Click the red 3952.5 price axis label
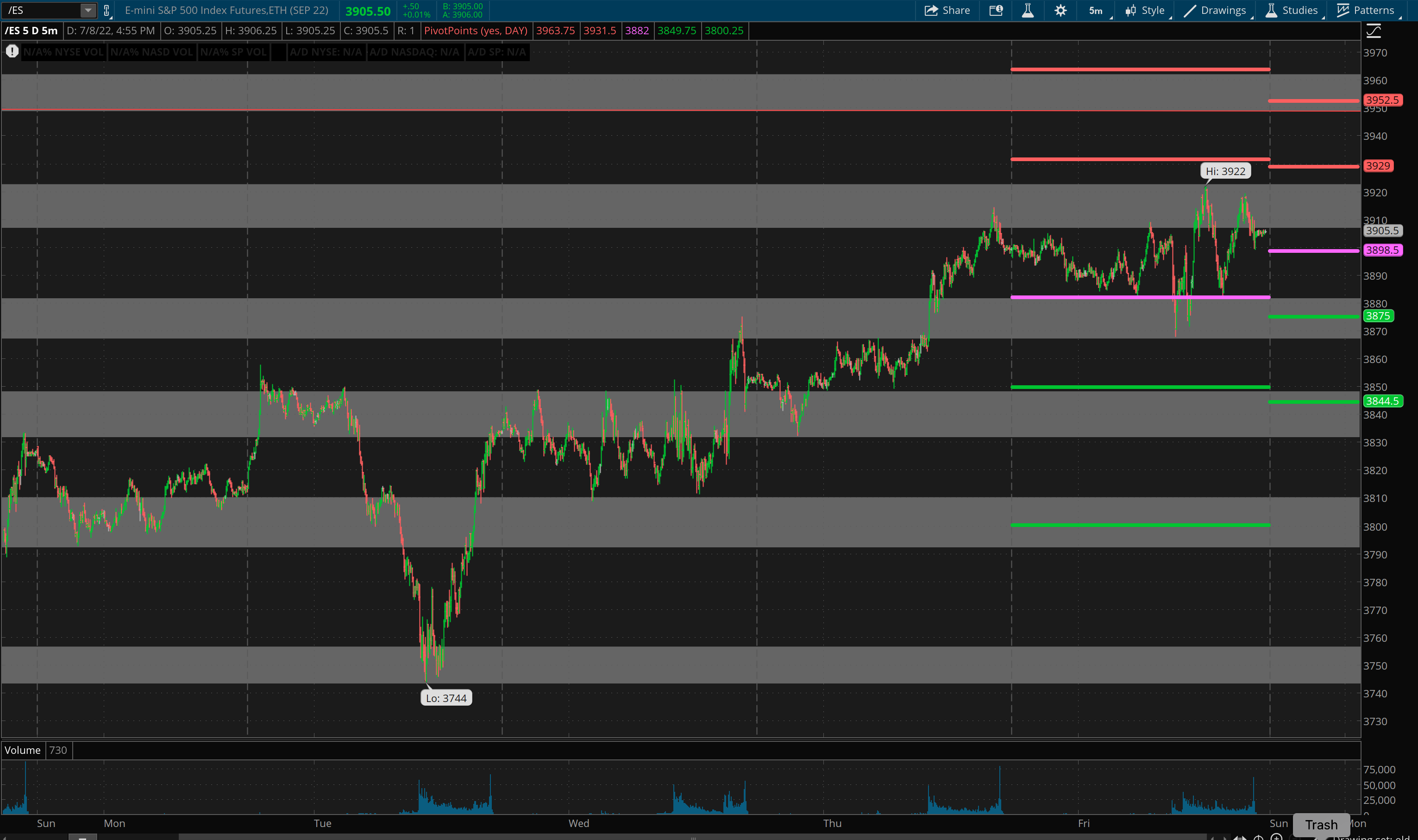Viewport: 1418px width, 840px height. pyautogui.click(x=1382, y=100)
